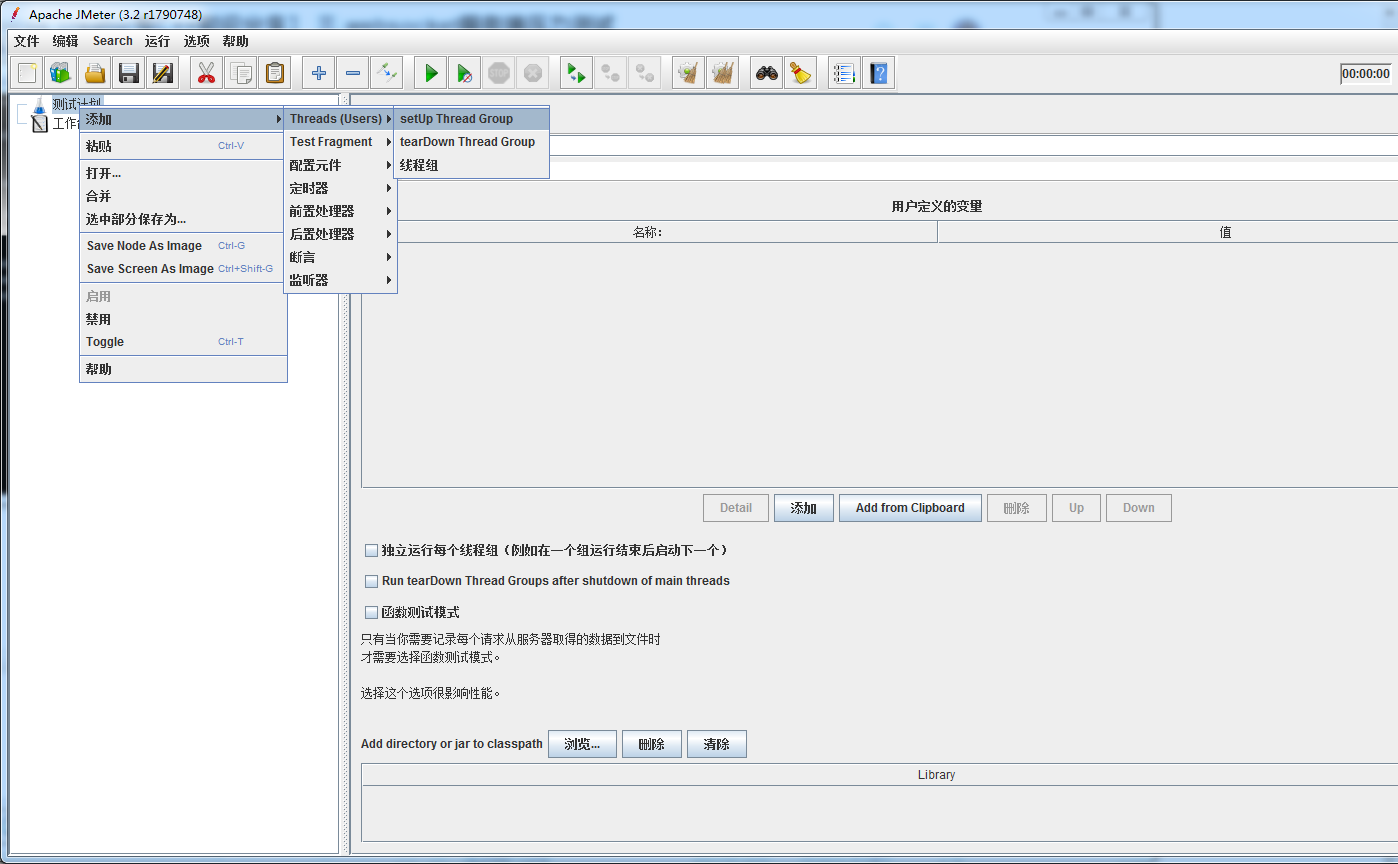This screenshot has width=1398, height=864.
Task: Choose Toggle in the context menu
Action: tap(183, 342)
